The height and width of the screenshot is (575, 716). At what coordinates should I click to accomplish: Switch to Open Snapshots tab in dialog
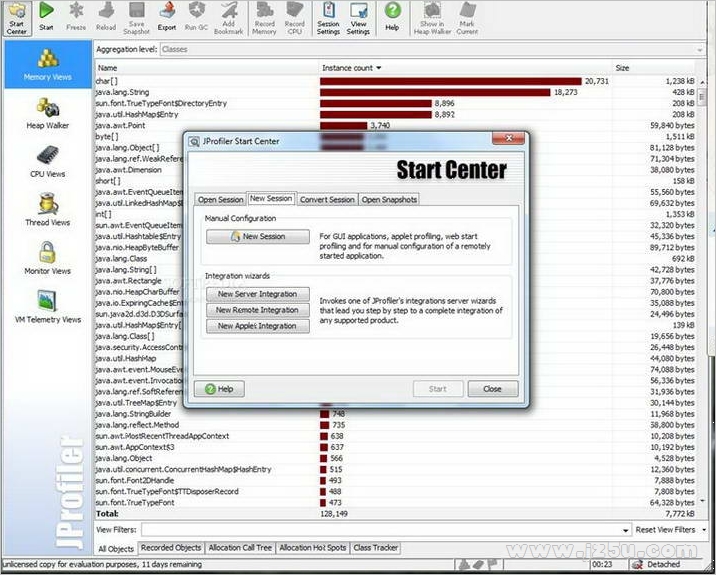(x=389, y=200)
